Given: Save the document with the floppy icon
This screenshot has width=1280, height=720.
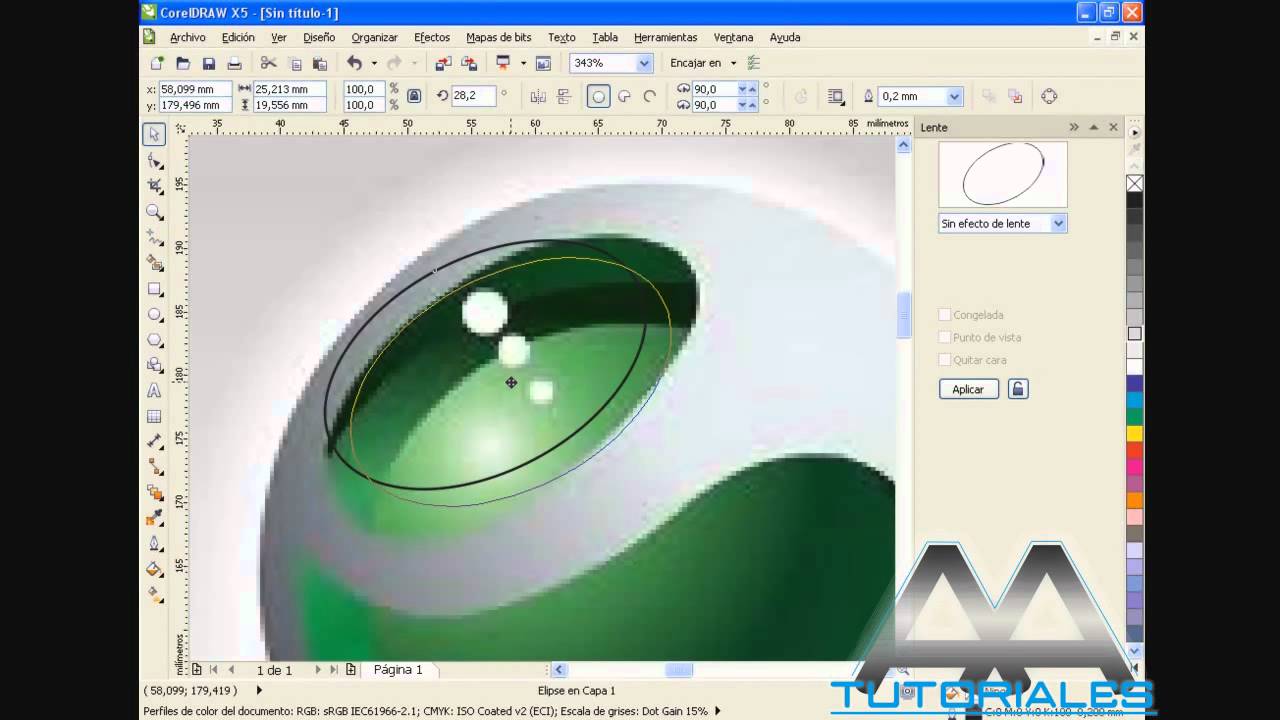Looking at the screenshot, I should 209,63.
